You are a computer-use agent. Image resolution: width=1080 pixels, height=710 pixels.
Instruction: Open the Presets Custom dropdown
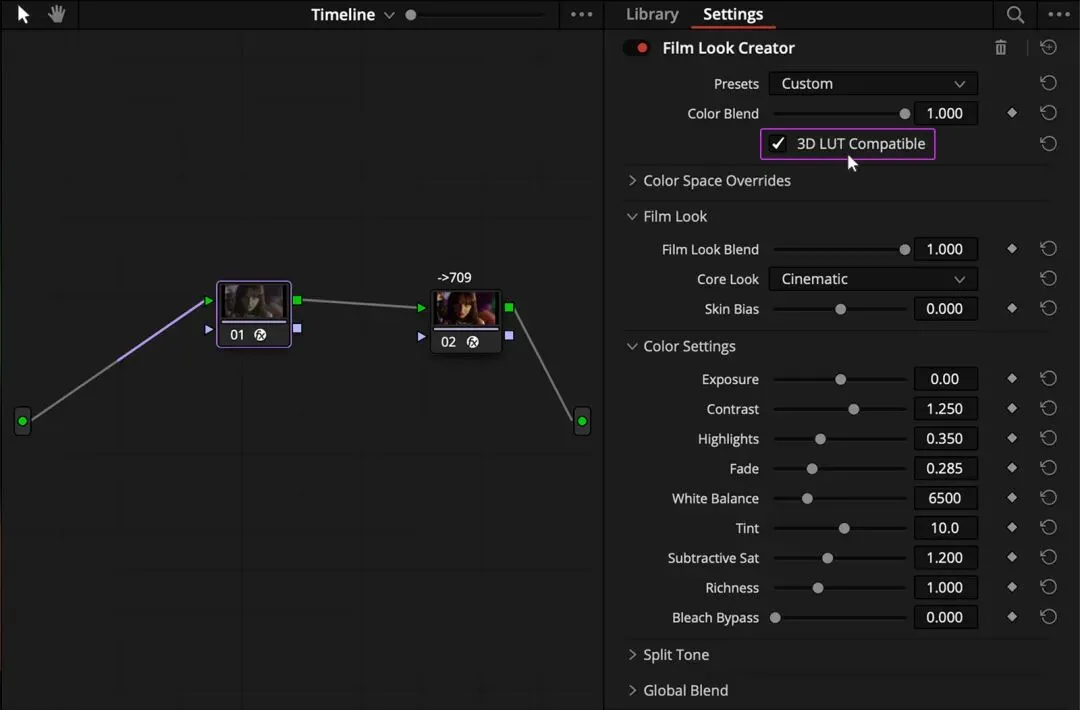coord(873,83)
